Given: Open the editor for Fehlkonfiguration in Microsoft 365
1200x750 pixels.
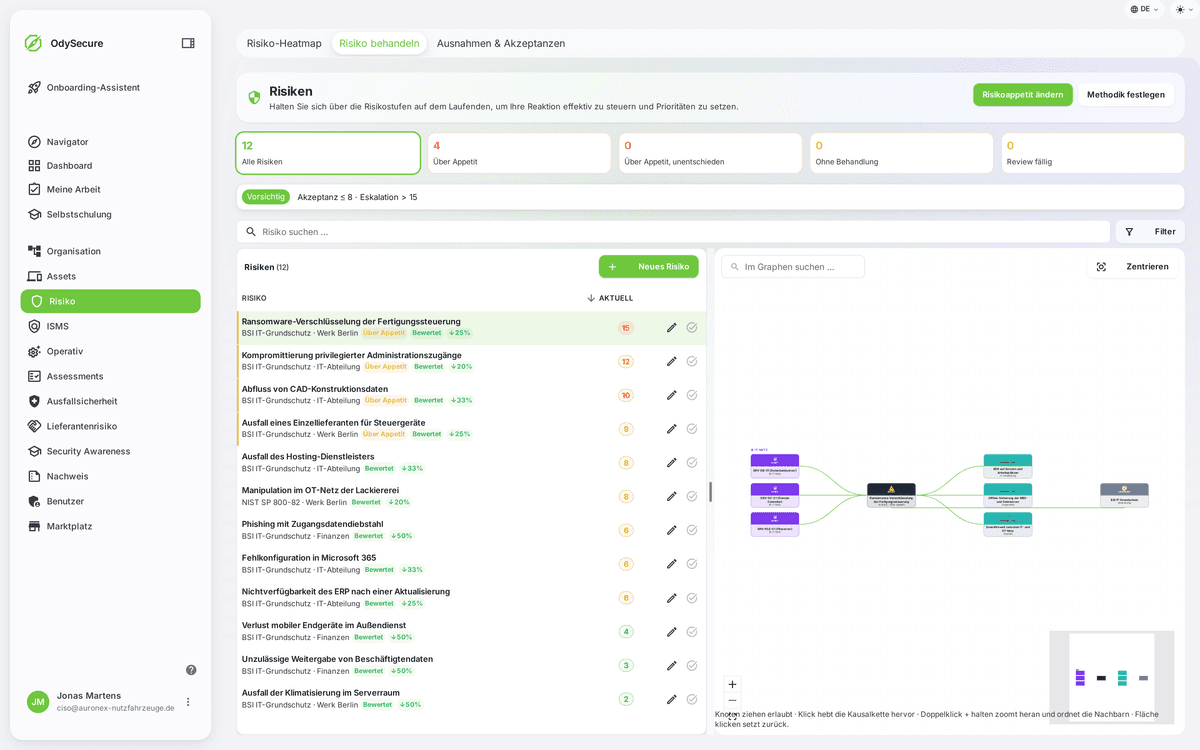Looking at the screenshot, I should coord(672,564).
